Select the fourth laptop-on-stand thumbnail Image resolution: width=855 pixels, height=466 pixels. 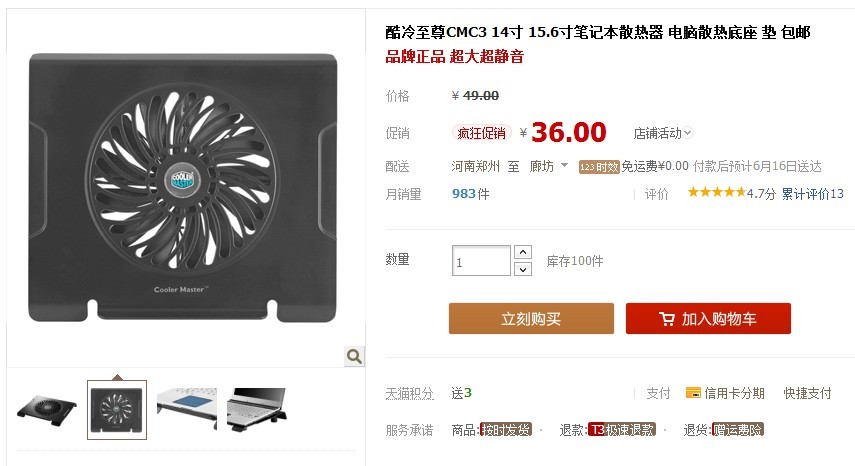pos(256,409)
